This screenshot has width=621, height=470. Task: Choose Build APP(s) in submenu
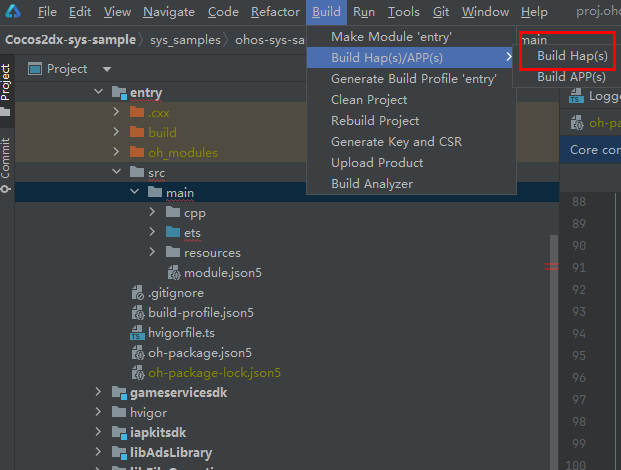coord(571,77)
